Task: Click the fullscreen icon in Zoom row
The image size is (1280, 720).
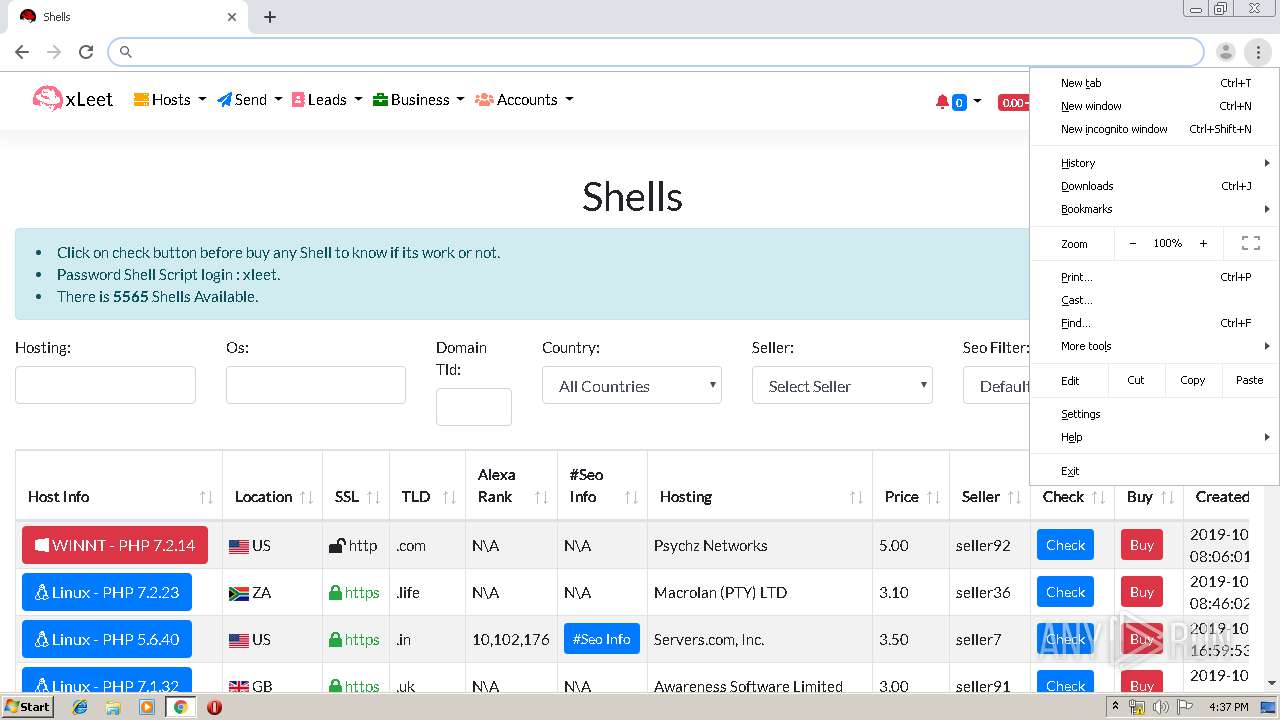Action: tap(1250, 243)
